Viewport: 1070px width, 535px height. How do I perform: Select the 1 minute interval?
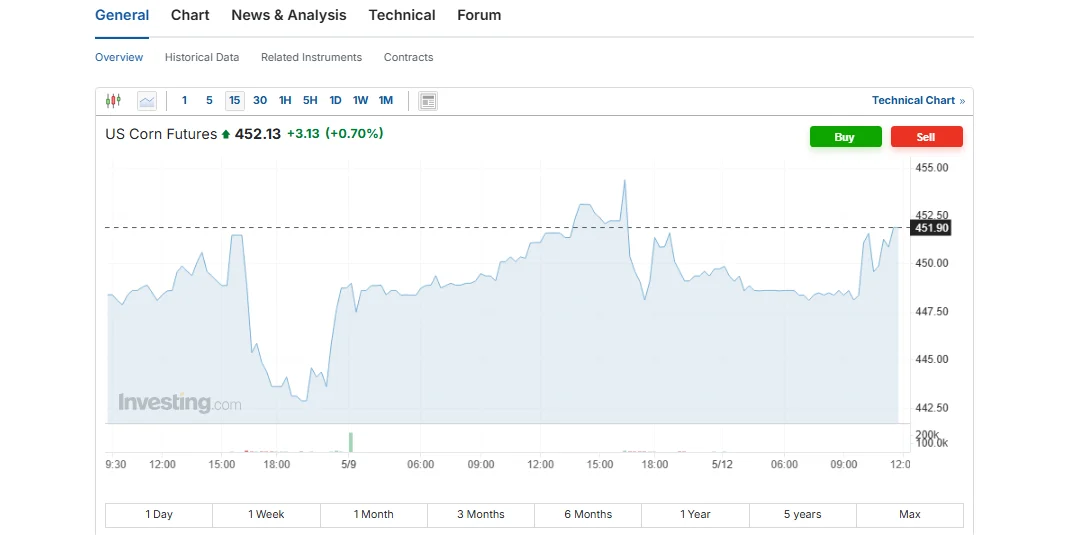184,100
